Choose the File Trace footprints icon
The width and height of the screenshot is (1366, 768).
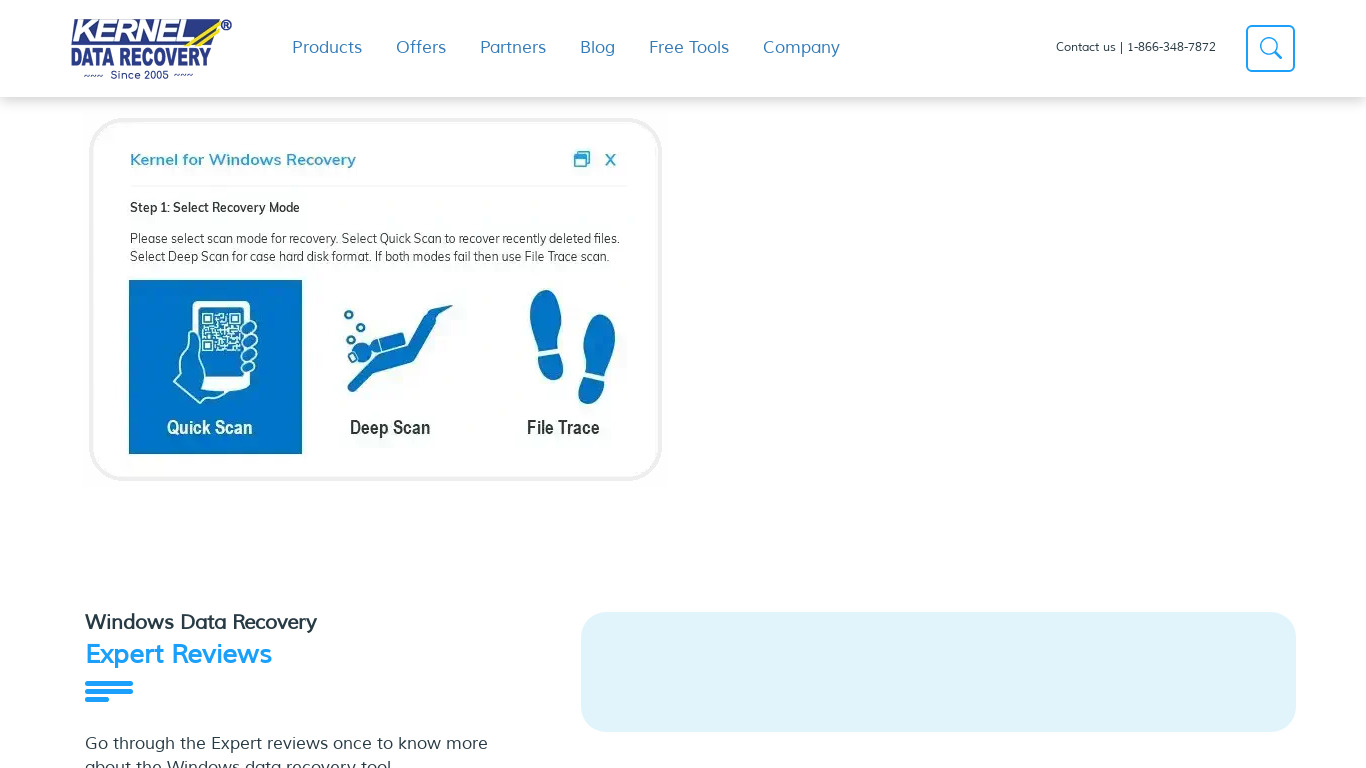tap(571, 346)
